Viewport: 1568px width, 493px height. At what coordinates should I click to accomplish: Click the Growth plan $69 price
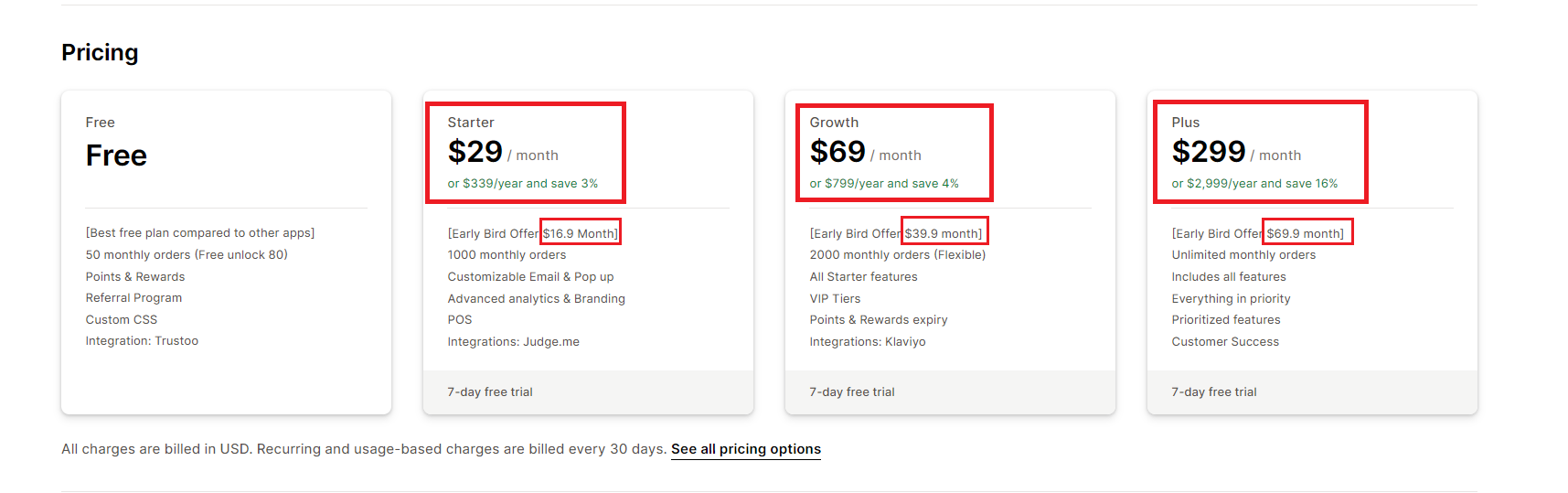pyautogui.click(x=837, y=152)
